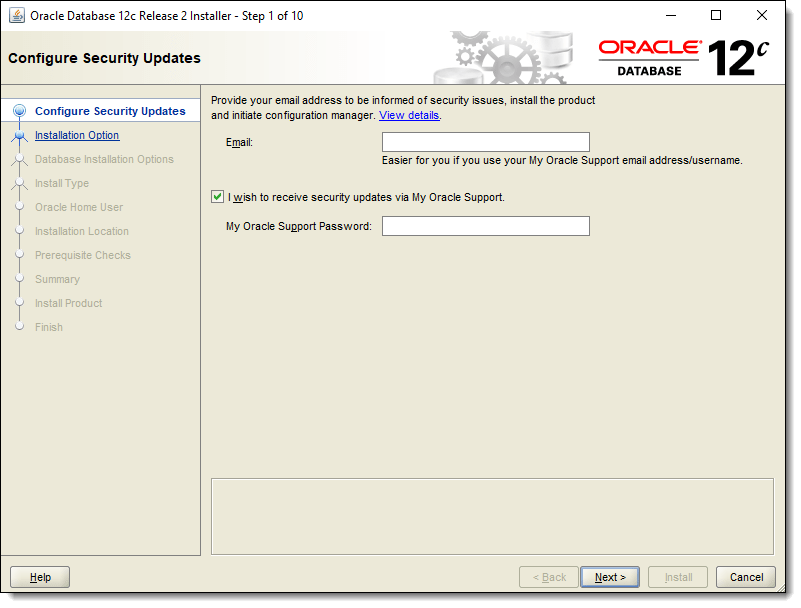Click the Oracle Database 12c logo
The height and width of the screenshot is (608, 801).
[685, 57]
